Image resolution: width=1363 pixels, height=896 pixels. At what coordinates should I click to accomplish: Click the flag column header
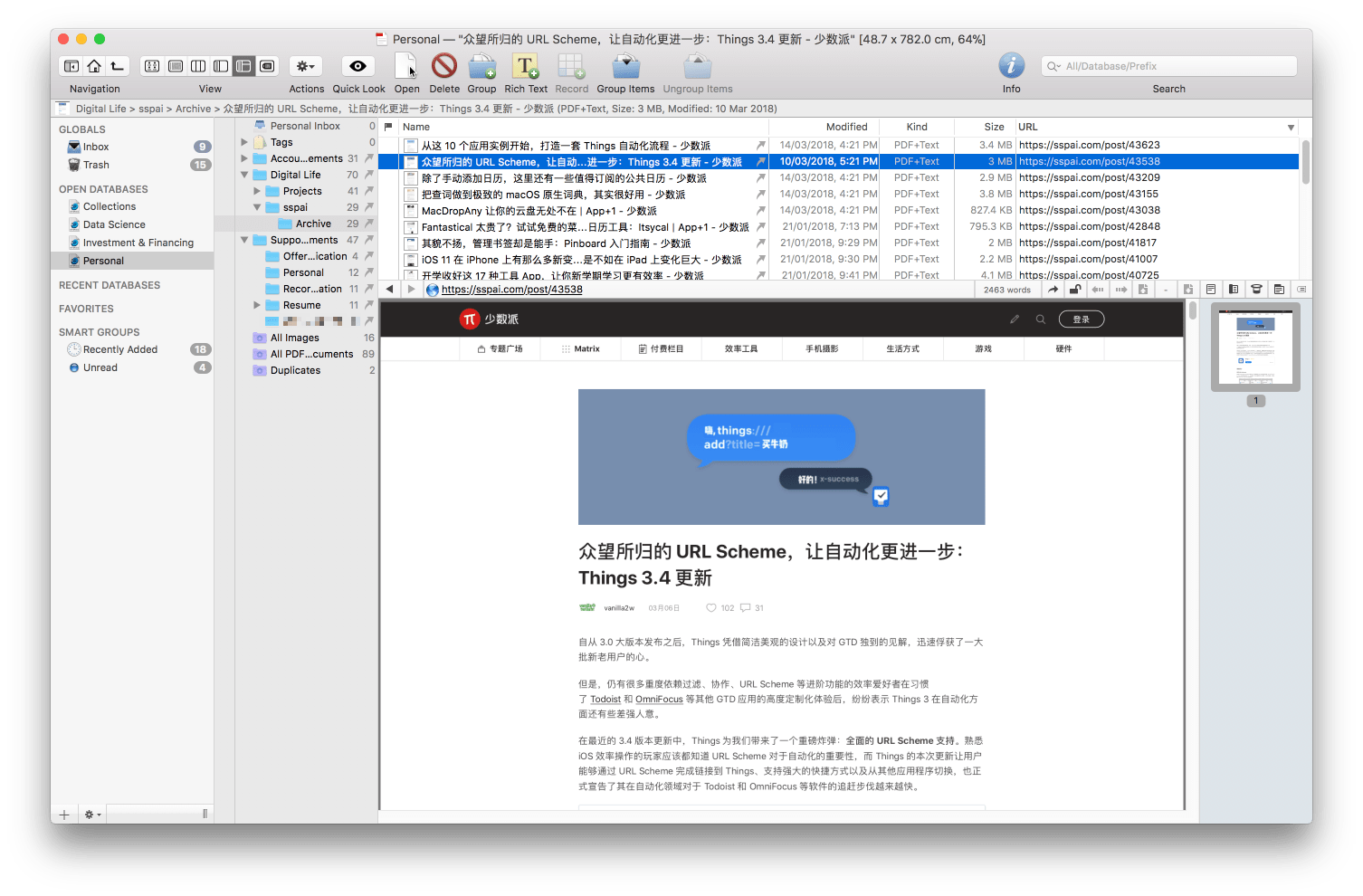pyautogui.click(x=389, y=127)
